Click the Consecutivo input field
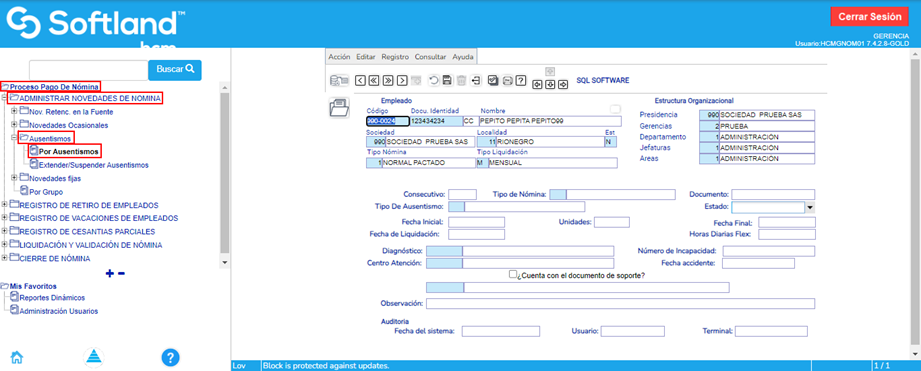 [x=462, y=195]
